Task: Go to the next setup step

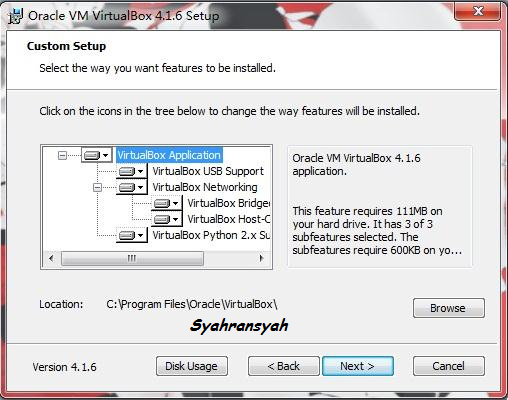Action: (x=358, y=366)
